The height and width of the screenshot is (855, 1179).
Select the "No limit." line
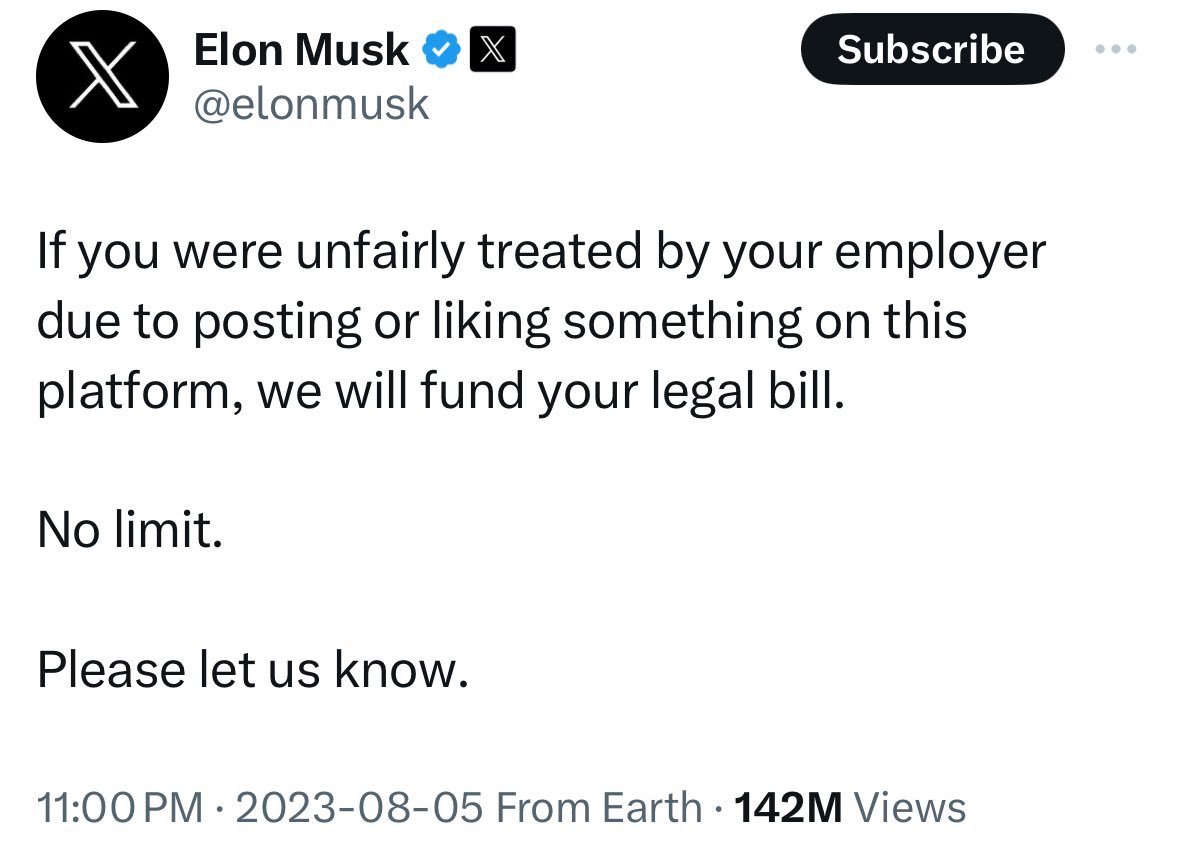129,530
